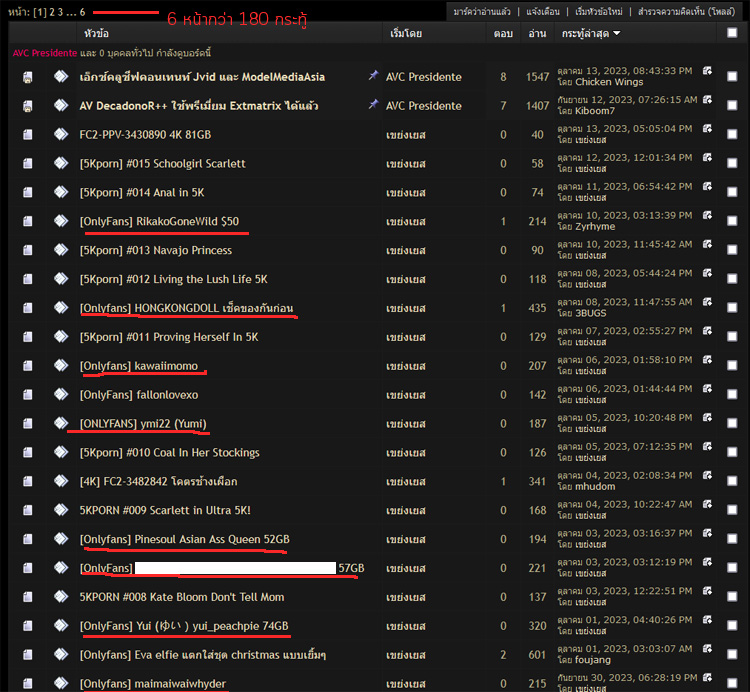The width and height of the screenshot is (750, 692).
Task: Check box for Yui yui_peachpie 74GB row
Action: (732, 626)
